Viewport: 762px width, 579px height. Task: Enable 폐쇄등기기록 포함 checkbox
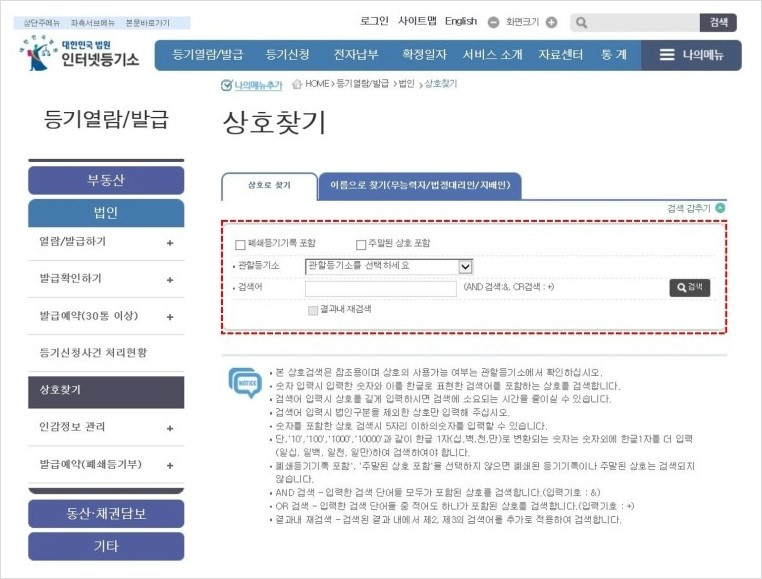(240, 245)
